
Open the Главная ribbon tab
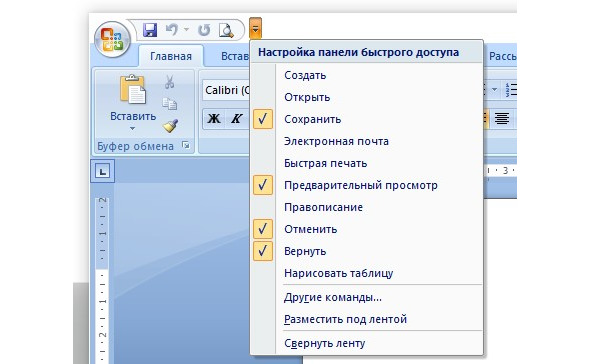tap(171, 56)
